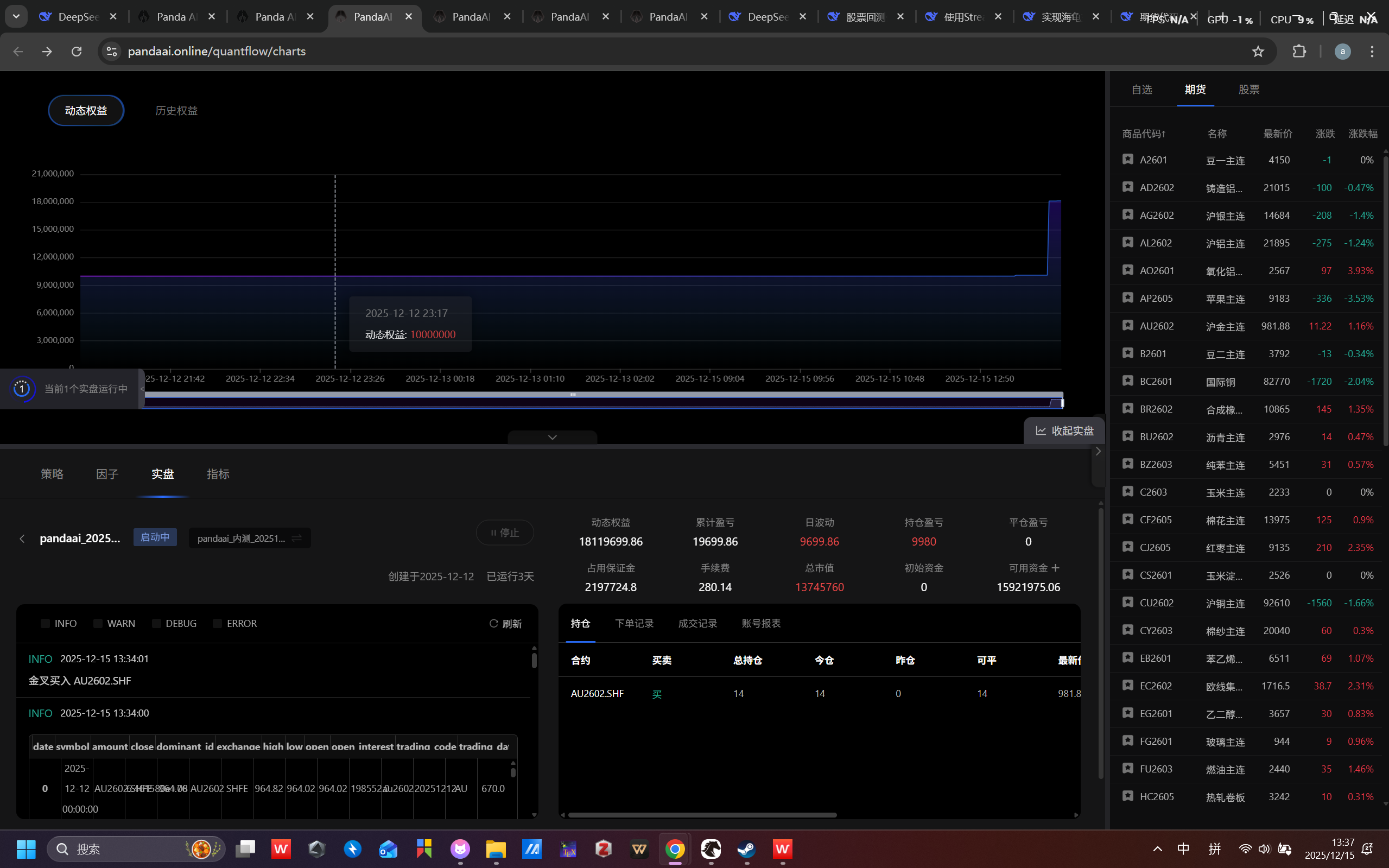Open the Chrome profile avatar

1342,52
